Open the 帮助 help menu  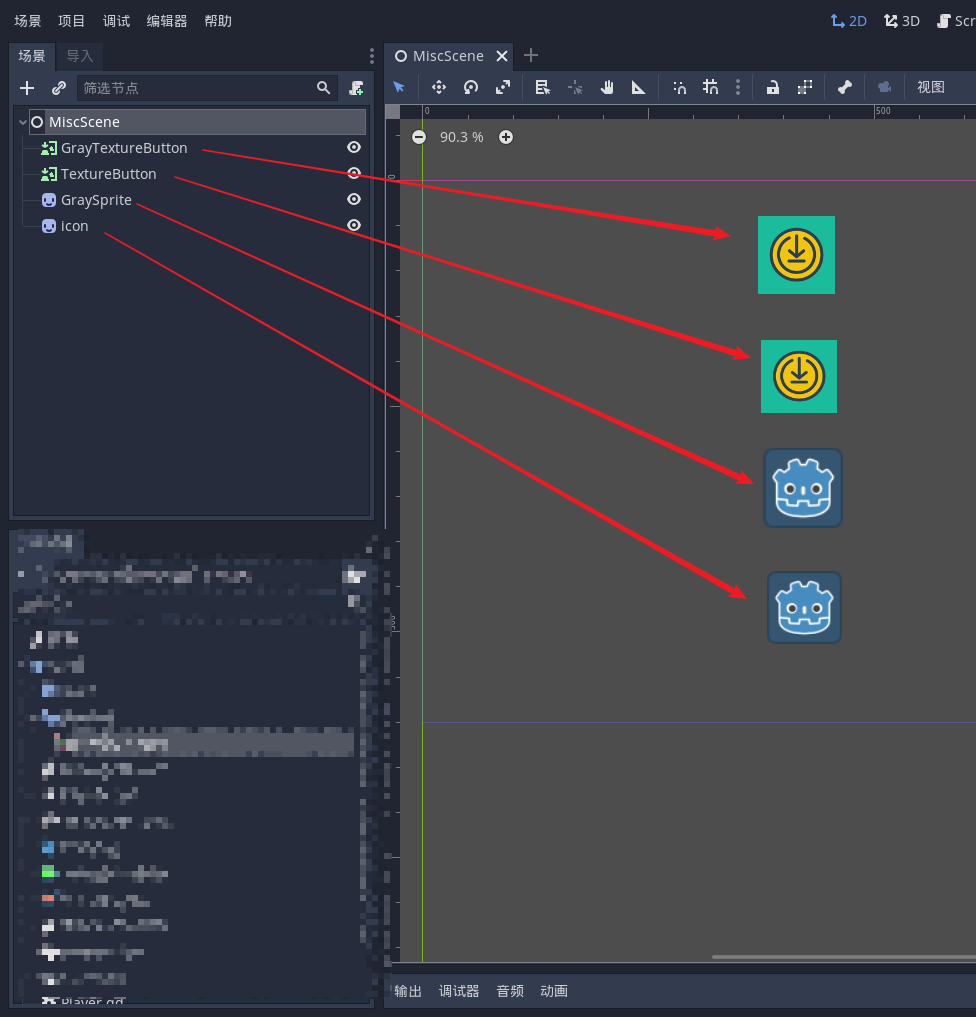[x=218, y=21]
